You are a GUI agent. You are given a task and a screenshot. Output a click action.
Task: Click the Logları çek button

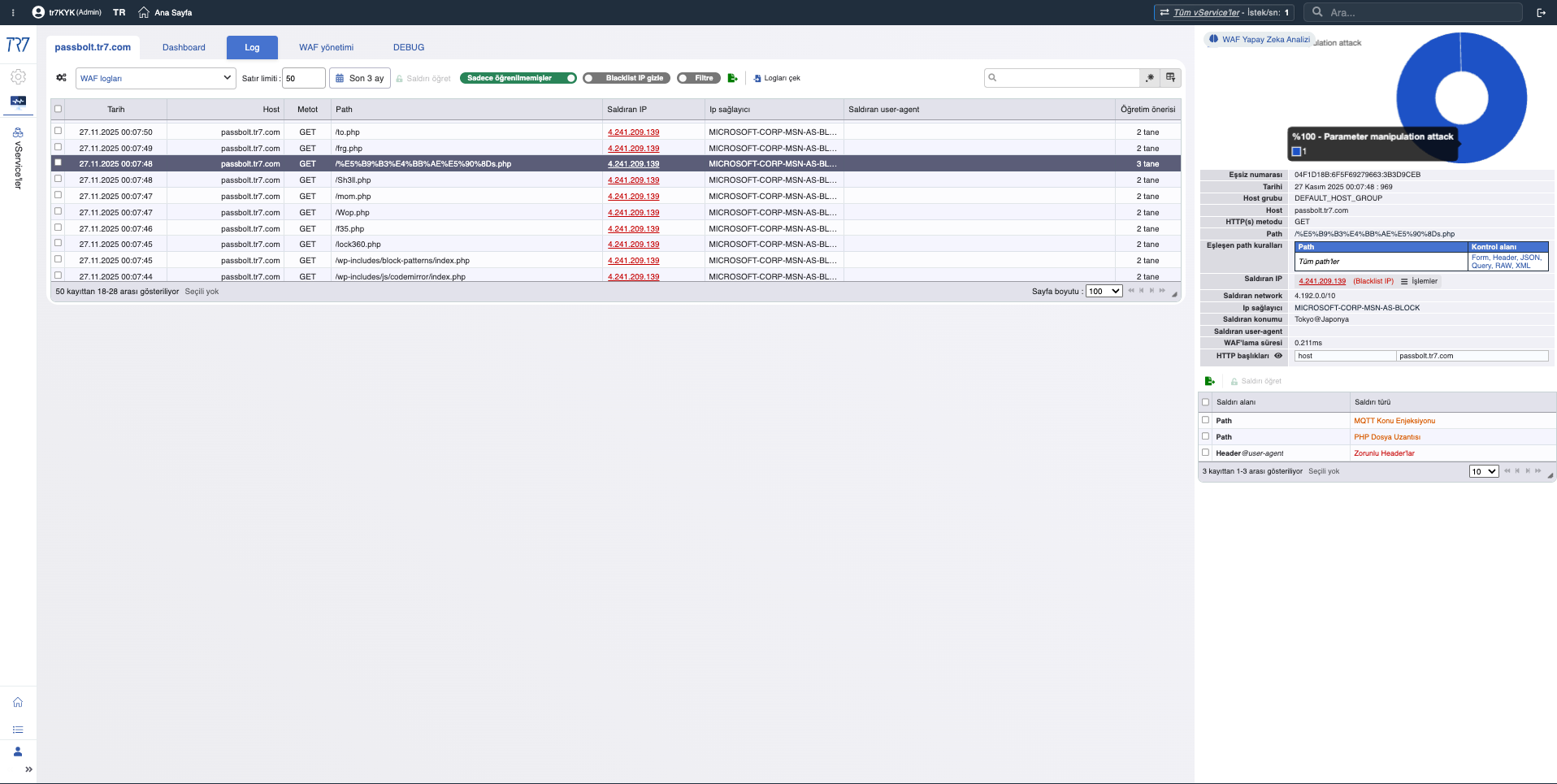click(x=777, y=78)
